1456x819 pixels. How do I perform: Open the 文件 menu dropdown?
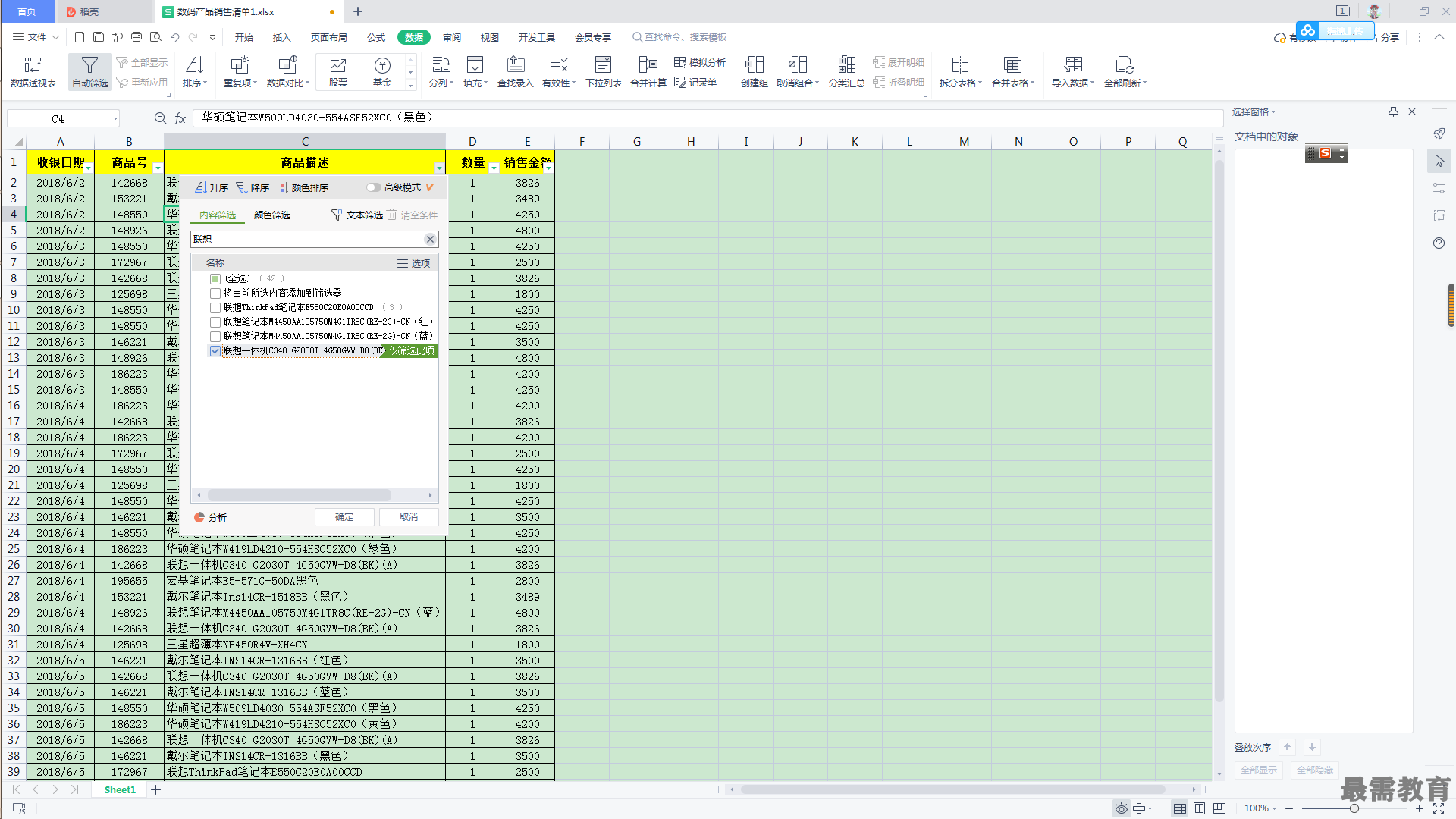click(36, 37)
